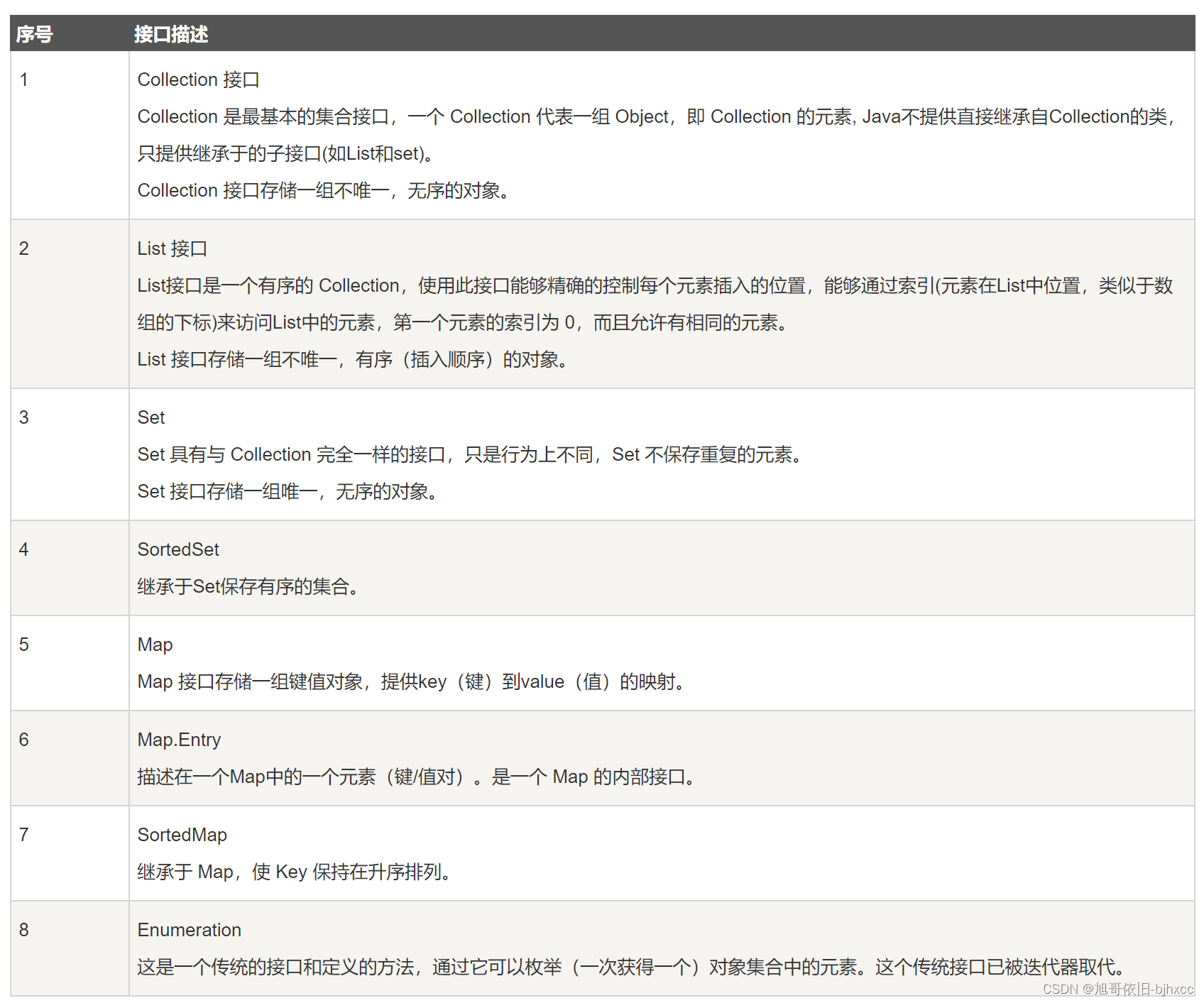Click text '继承于Set保存有序的集合。'
Viewport: 1204px width, 1003px height.
point(248,586)
